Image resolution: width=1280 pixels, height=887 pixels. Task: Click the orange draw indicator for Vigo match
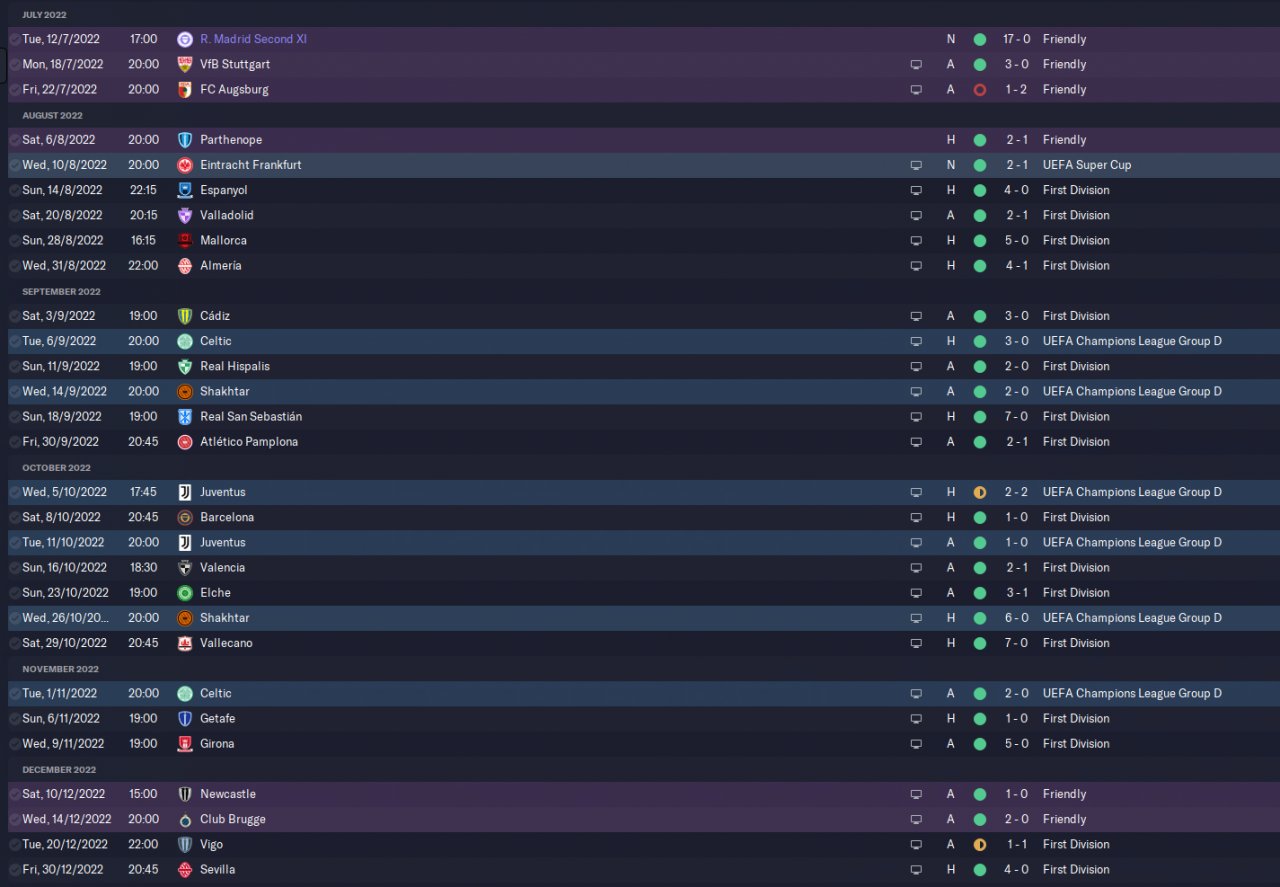(980, 845)
